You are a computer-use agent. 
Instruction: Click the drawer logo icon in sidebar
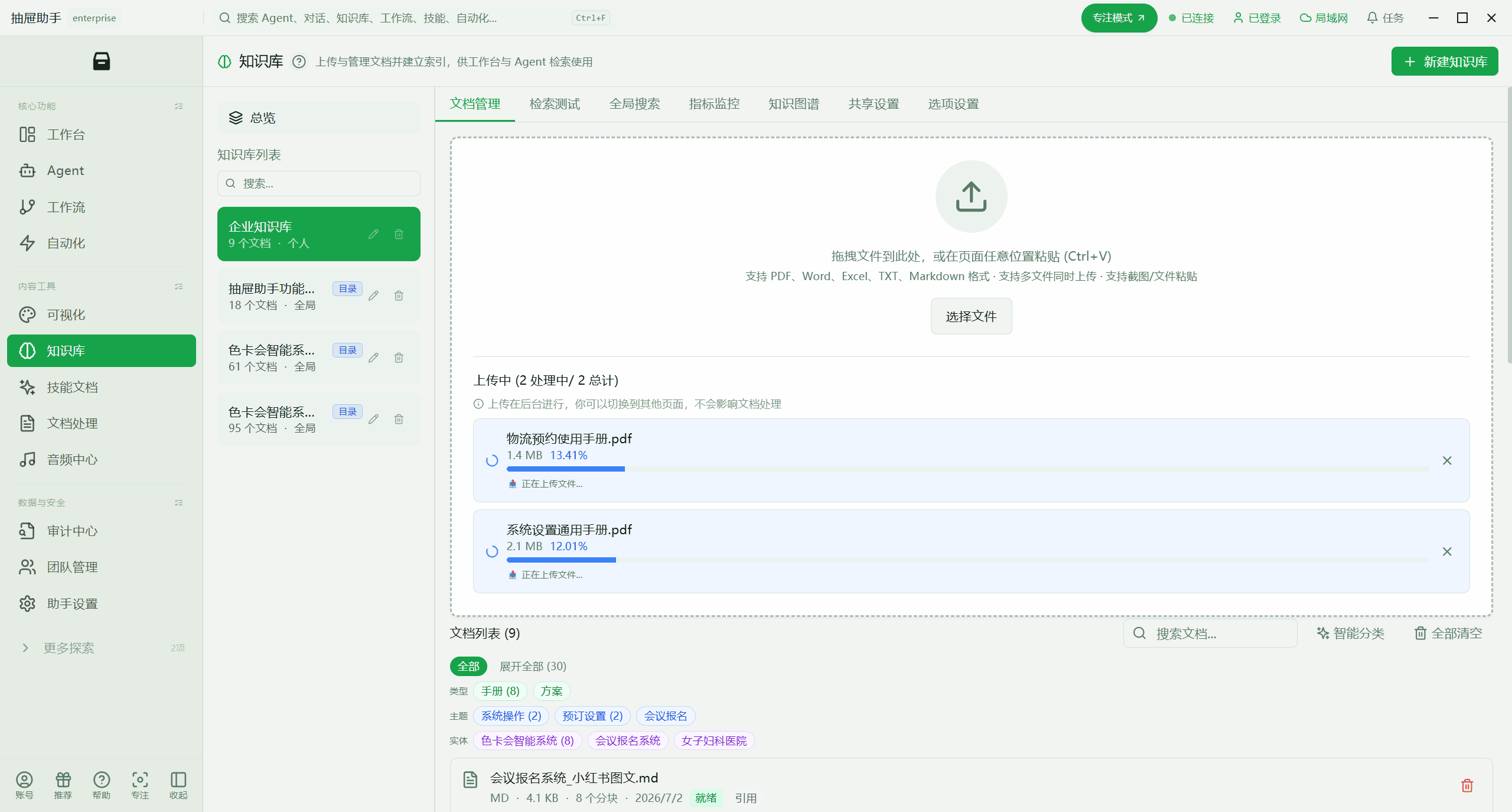102,61
